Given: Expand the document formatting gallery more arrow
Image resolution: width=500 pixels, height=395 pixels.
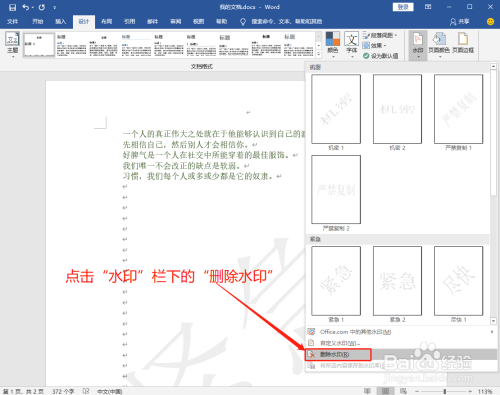Looking at the screenshot, I should tap(319, 54).
